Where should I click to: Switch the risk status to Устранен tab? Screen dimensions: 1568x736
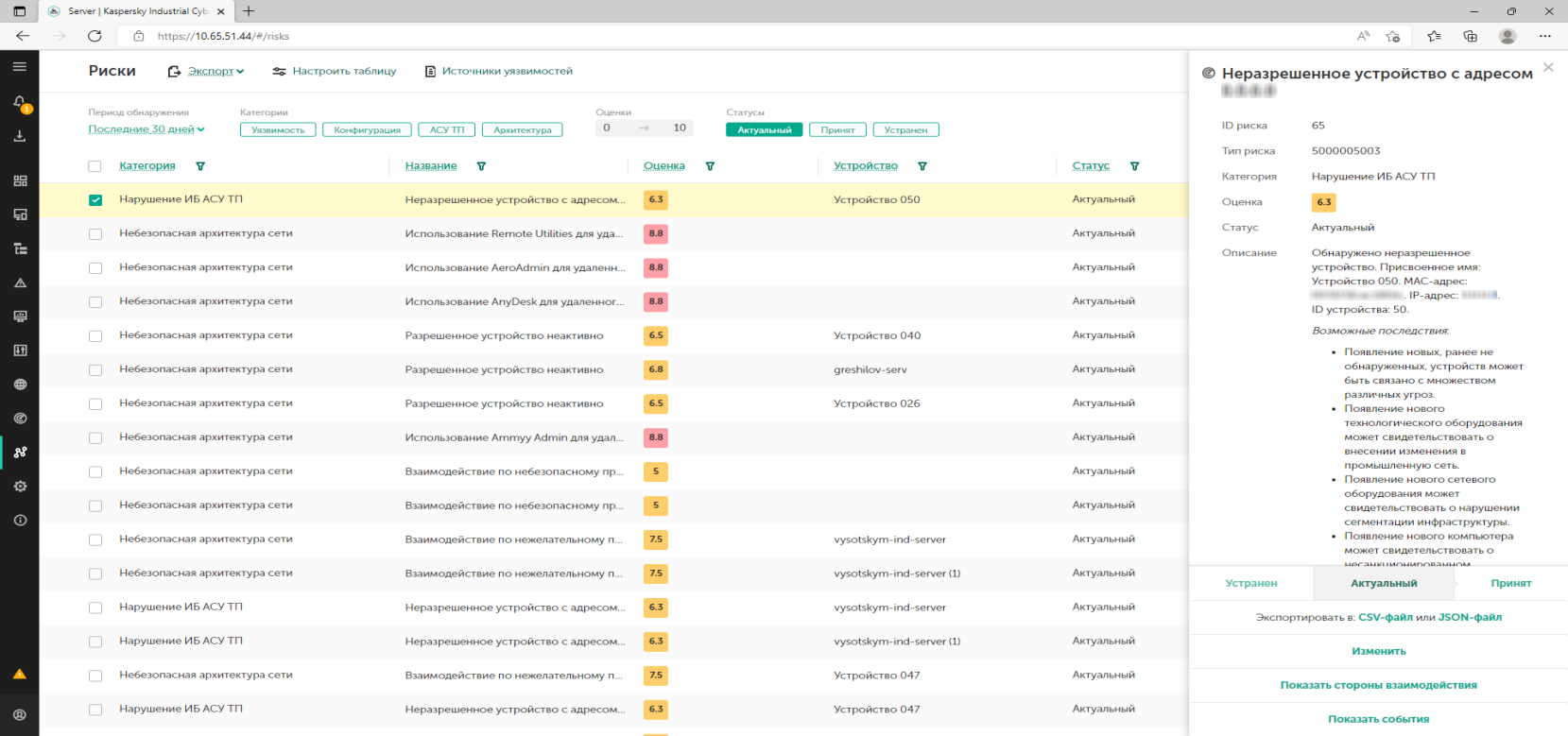1250,584
